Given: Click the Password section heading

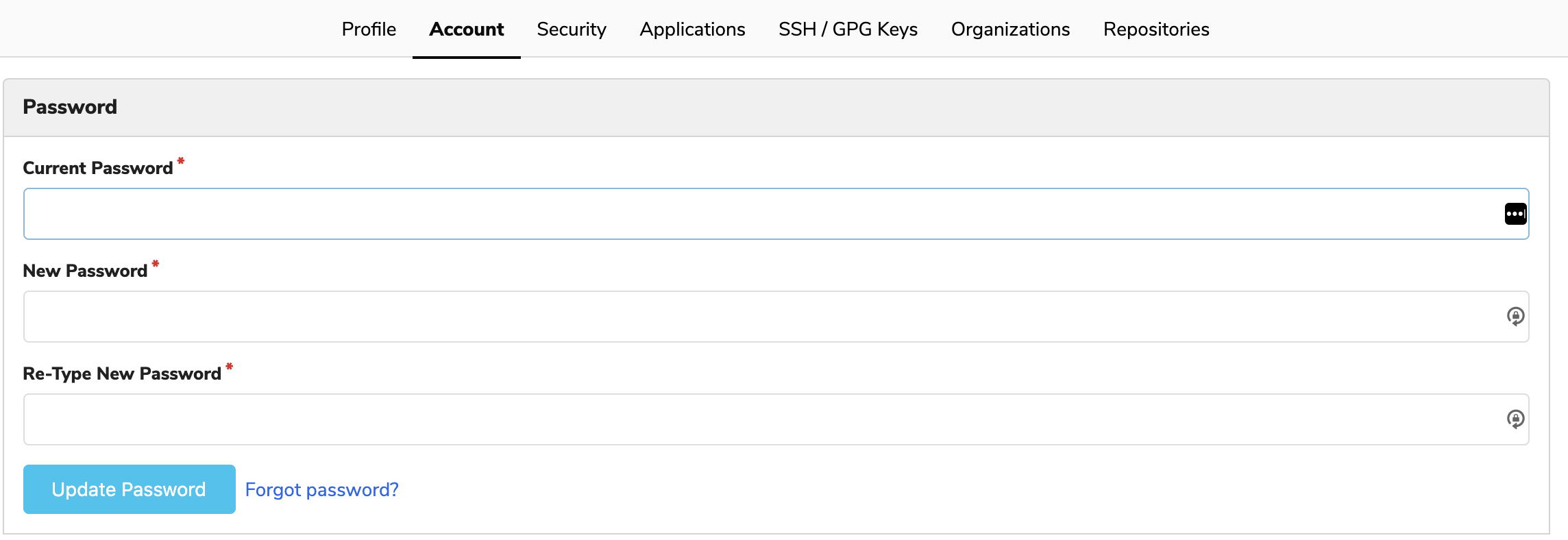Looking at the screenshot, I should coord(70,107).
